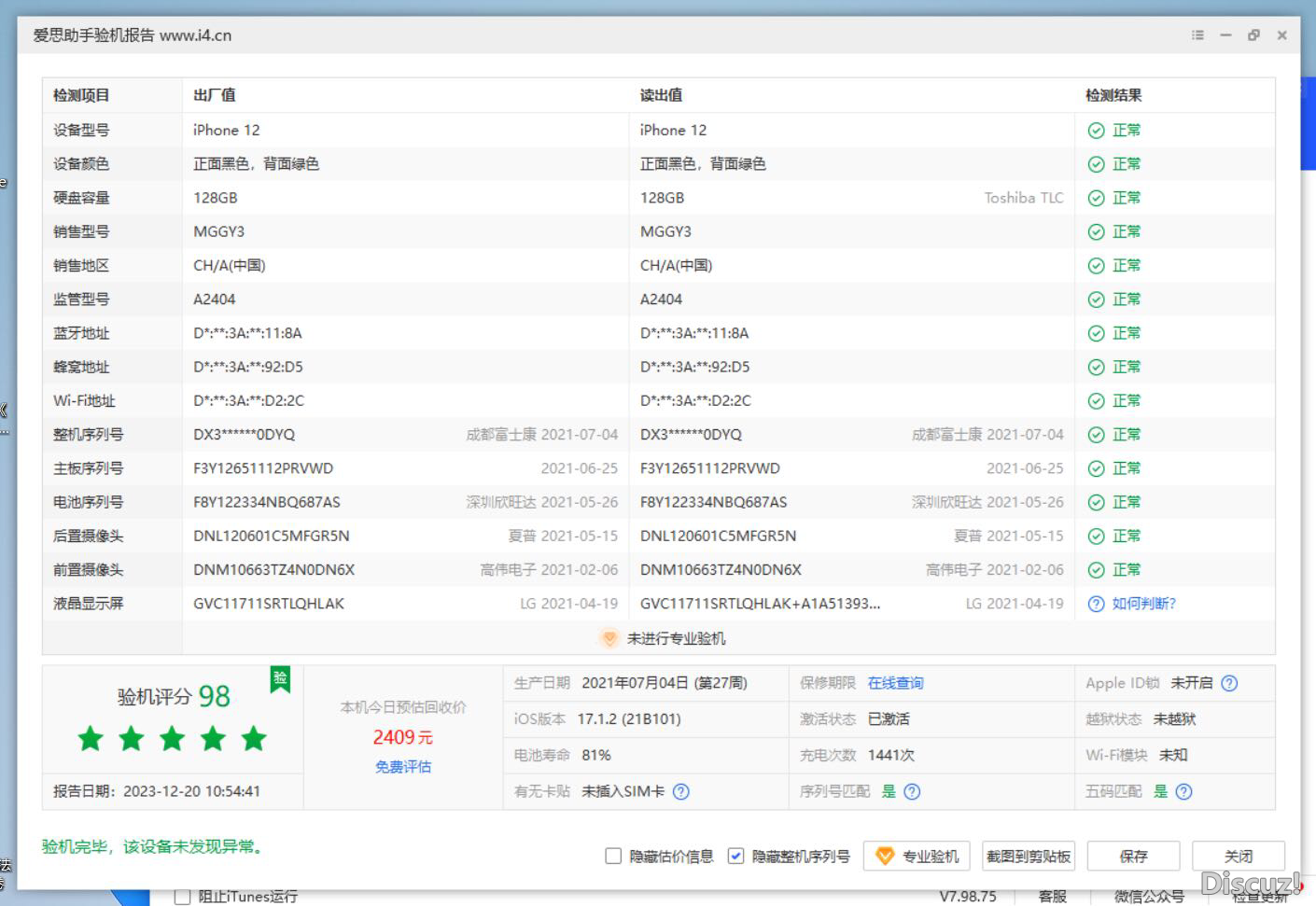Screen dimensions: 1316x906
Task: Click the help icon next to 未插入SIM卡
Action: pos(681,791)
